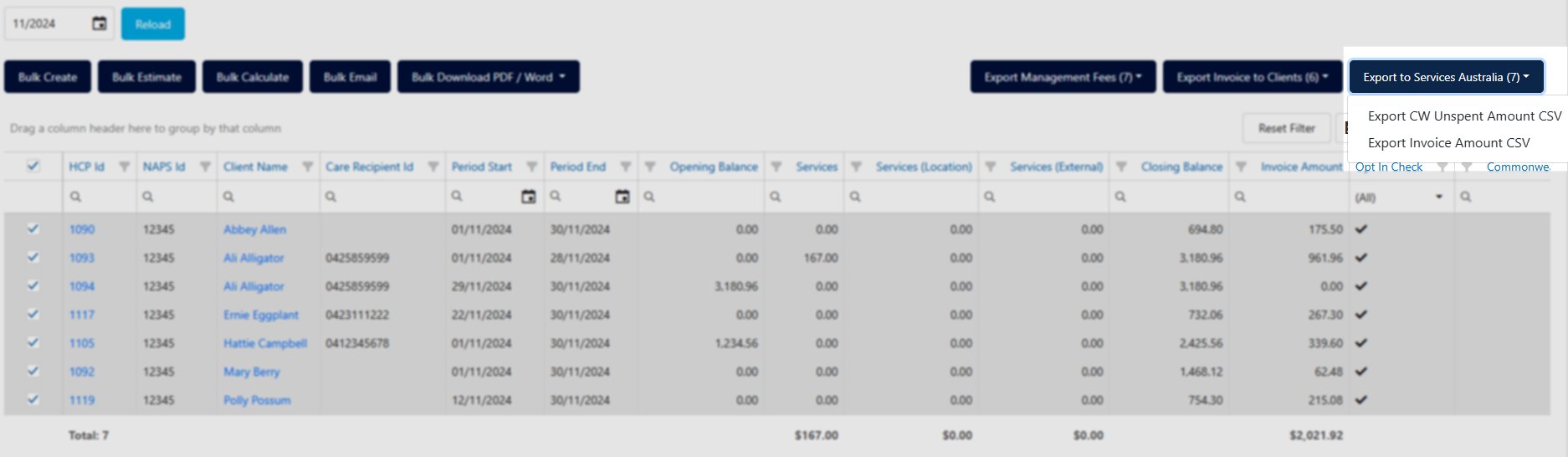Uncheck row checkbox for HCP 1092
The height and width of the screenshot is (457, 1568).
tap(33, 371)
